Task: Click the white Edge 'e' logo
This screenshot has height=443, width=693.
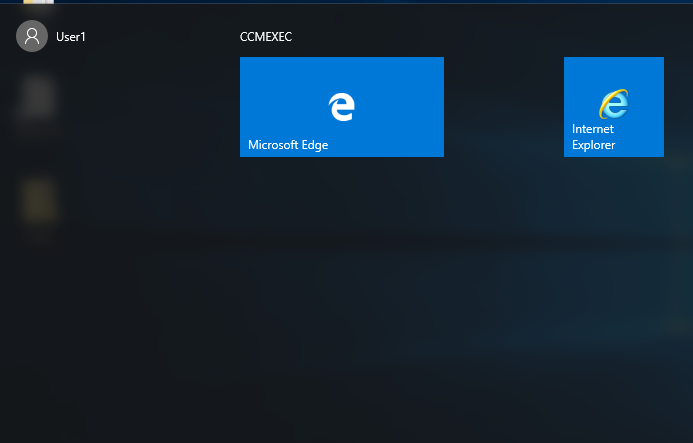Action: coord(342,105)
